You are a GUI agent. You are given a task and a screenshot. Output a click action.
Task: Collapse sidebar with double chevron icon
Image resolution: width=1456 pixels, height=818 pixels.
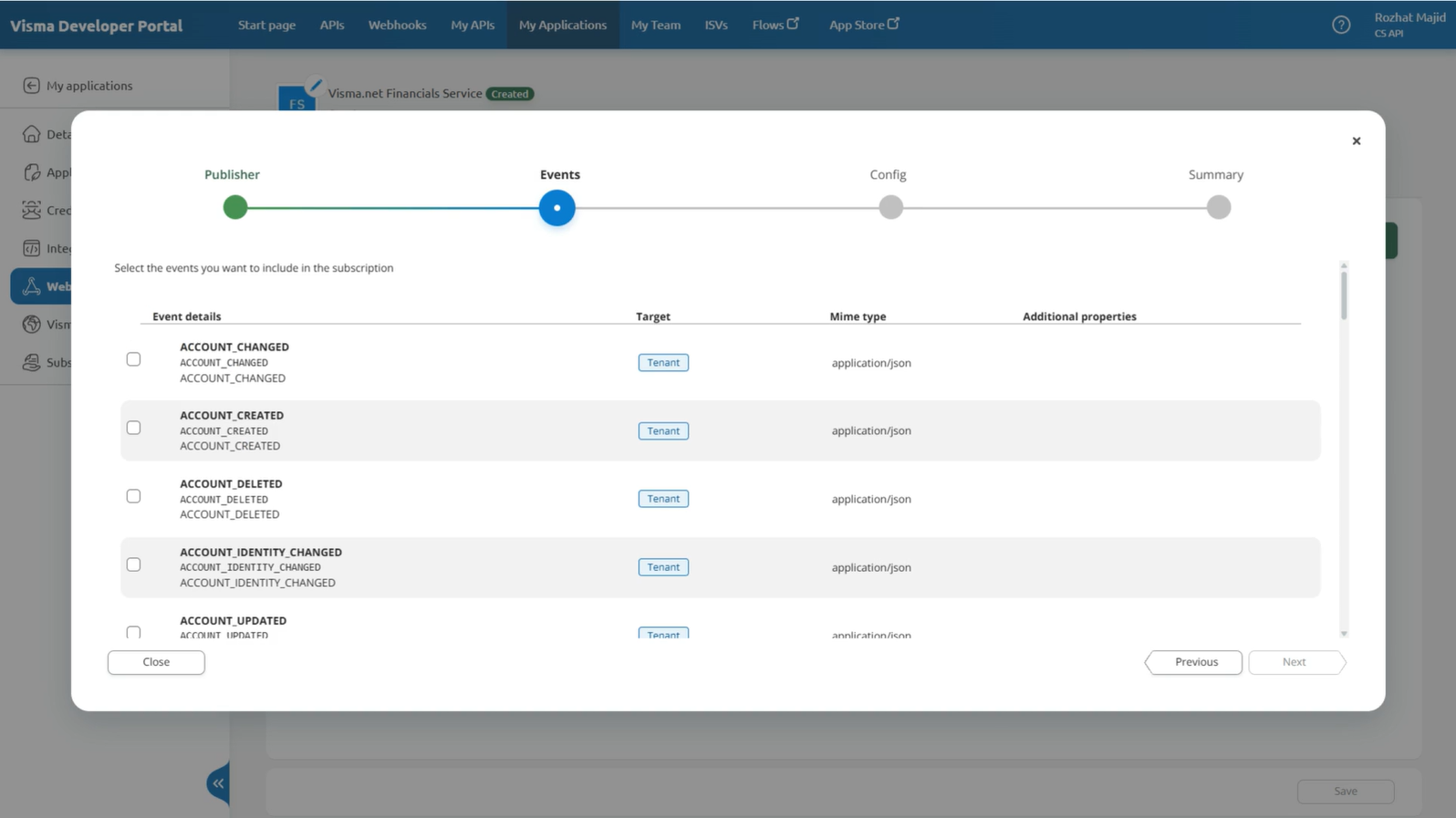(218, 782)
